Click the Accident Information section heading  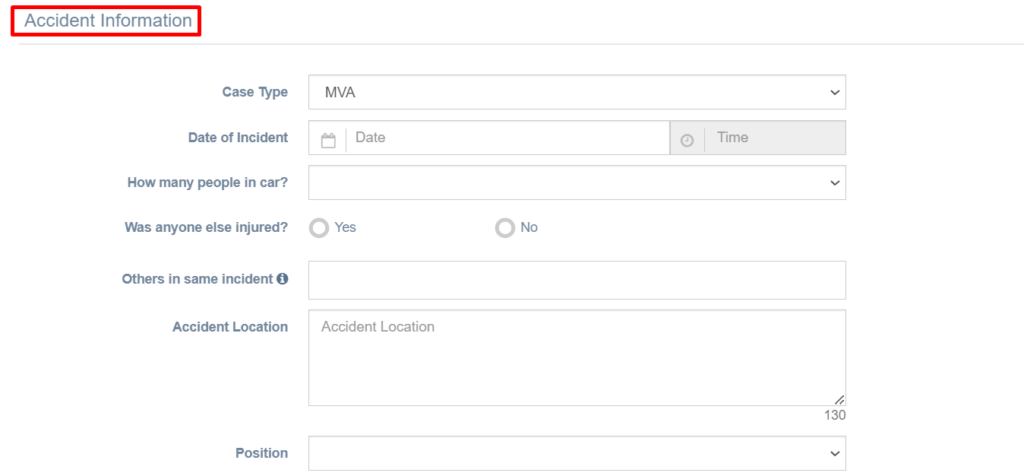(x=108, y=21)
